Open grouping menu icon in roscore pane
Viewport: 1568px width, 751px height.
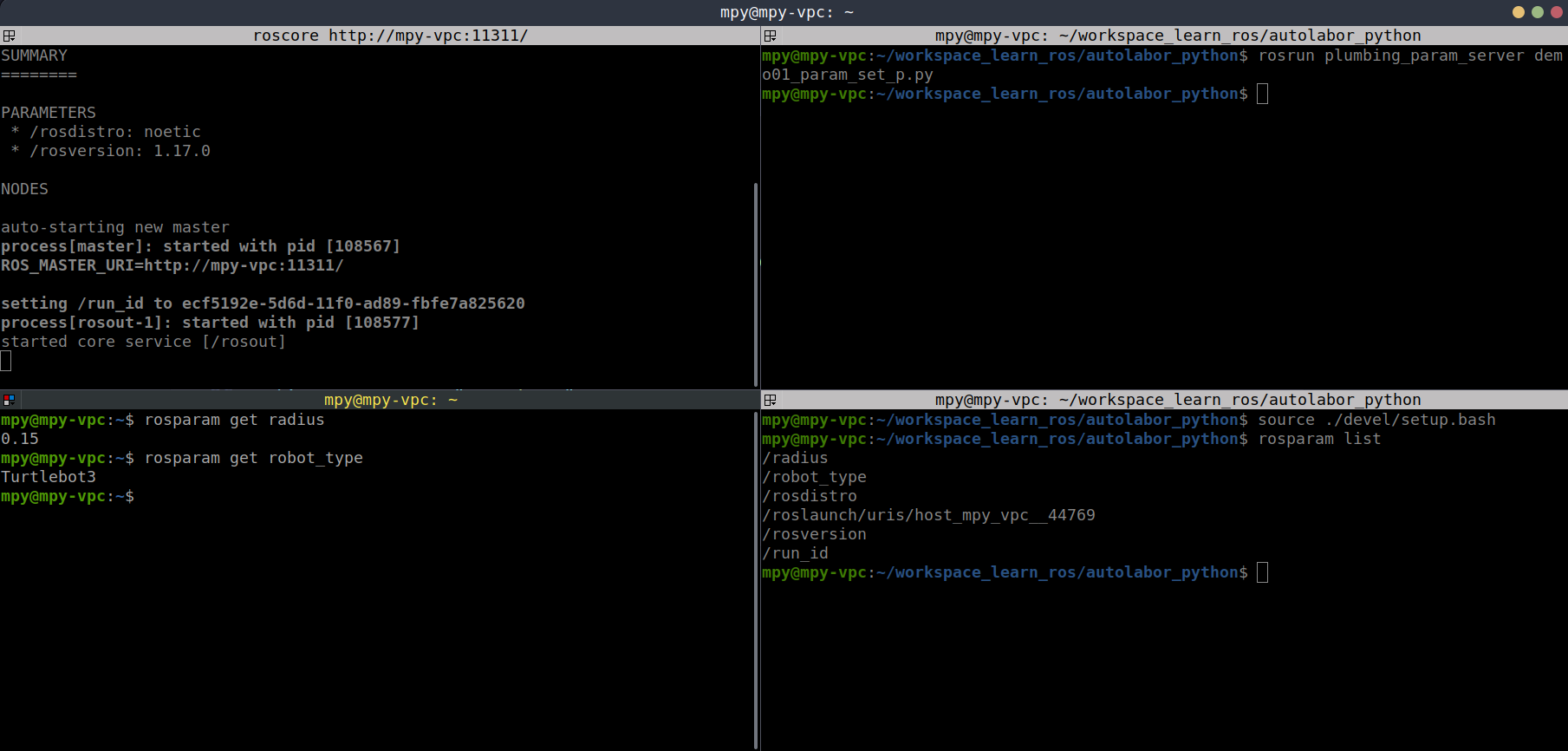pyautogui.click(x=9, y=36)
